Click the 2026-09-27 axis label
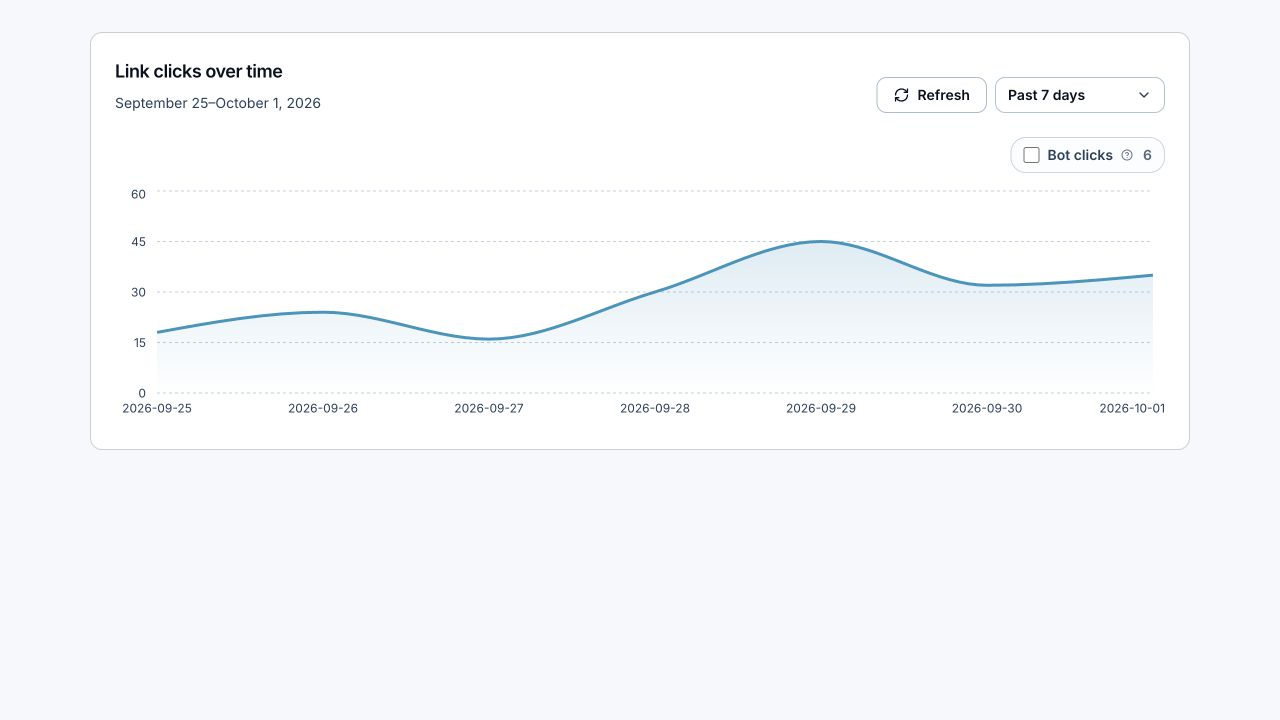This screenshot has width=1280, height=720. pos(489,408)
